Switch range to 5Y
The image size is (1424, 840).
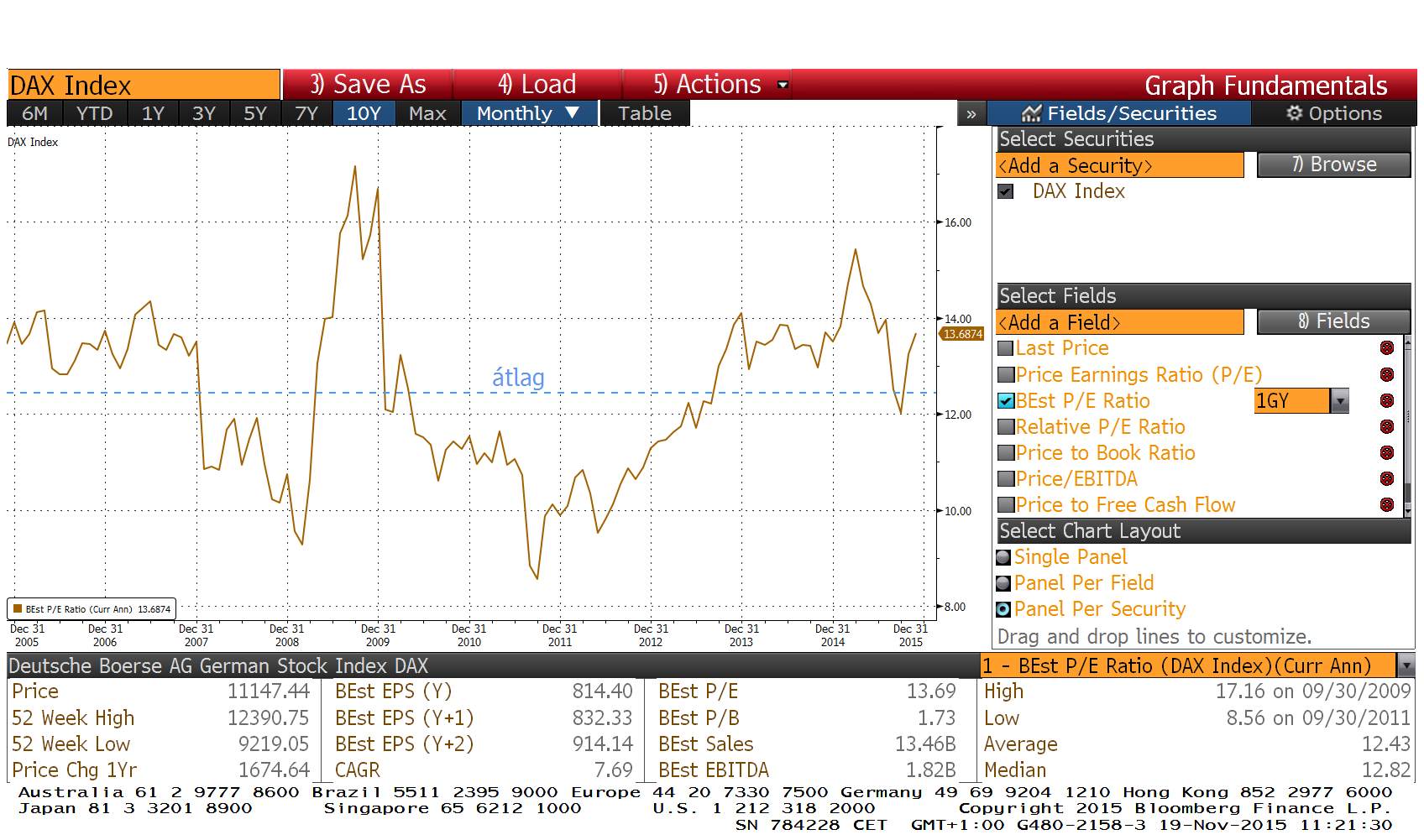click(255, 113)
